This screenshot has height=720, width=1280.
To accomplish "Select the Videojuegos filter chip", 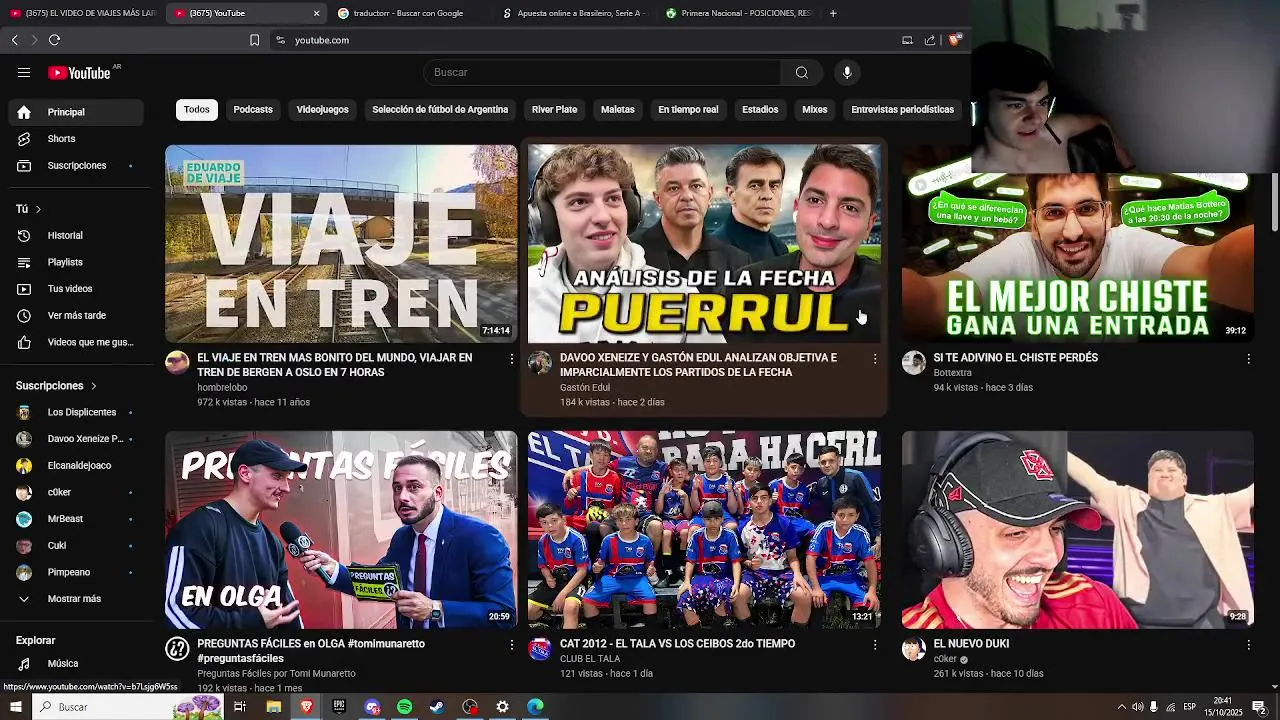I will (322, 110).
